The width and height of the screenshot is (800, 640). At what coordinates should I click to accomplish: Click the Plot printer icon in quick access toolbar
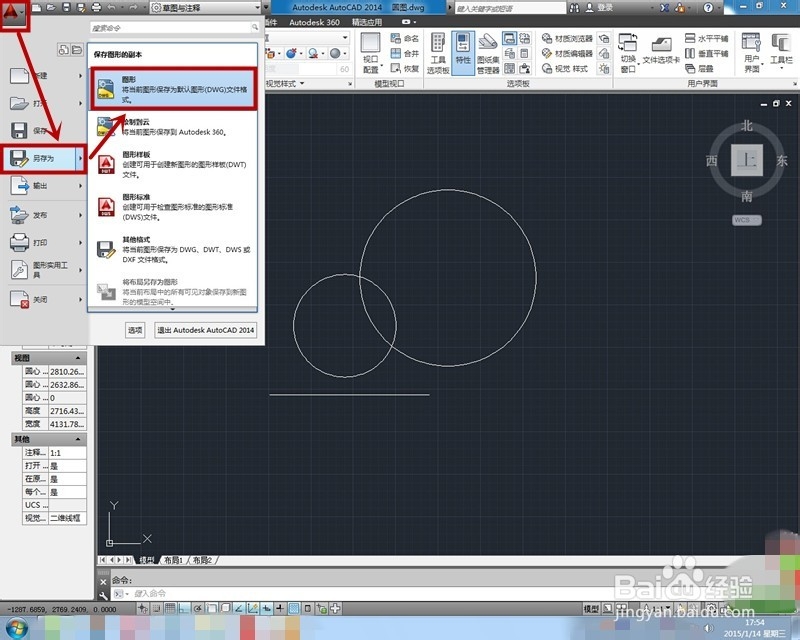pos(96,8)
